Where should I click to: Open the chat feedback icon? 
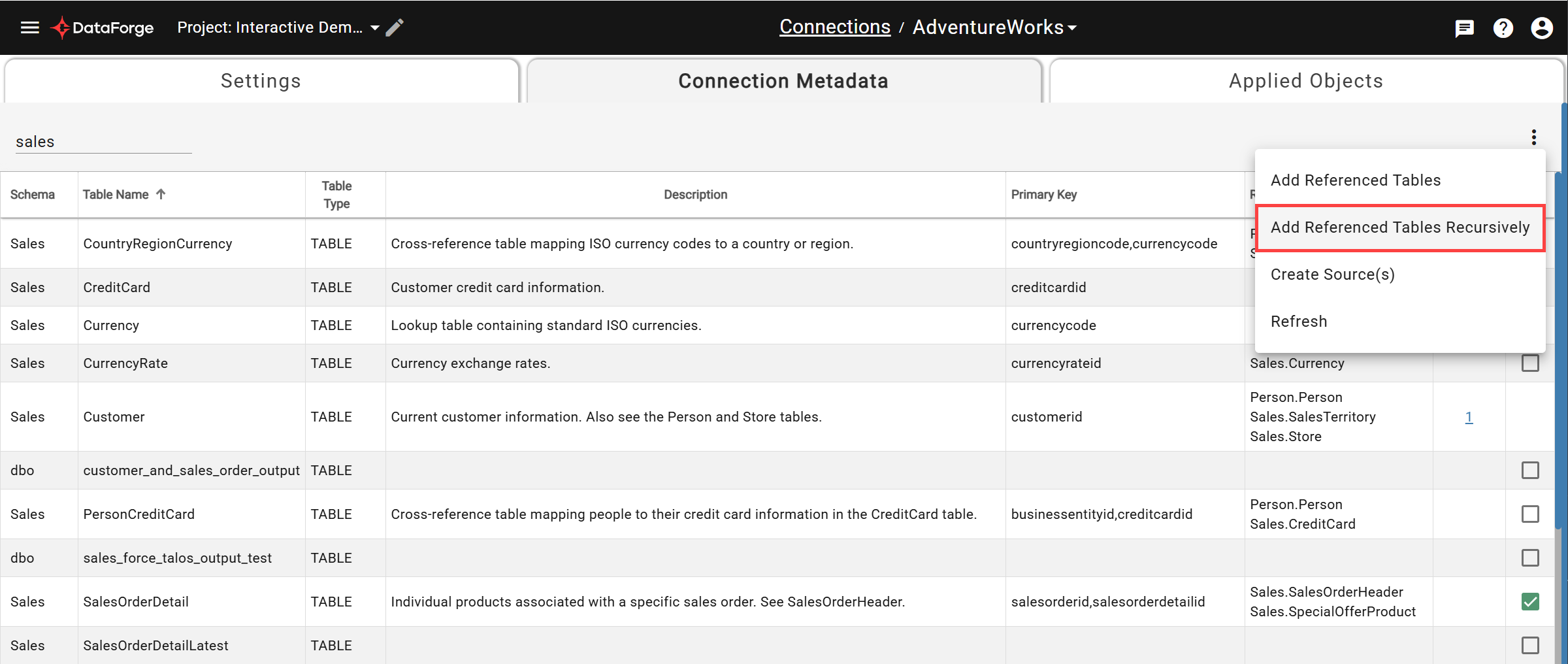click(1464, 27)
